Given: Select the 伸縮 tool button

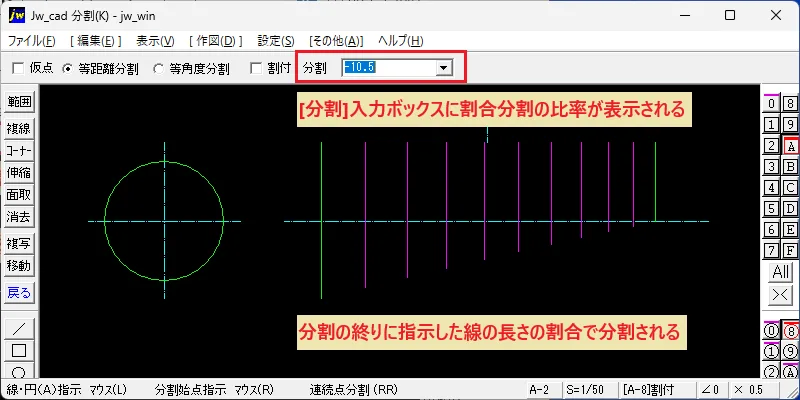Looking at the screenshot, I should [x=19, y=172].
